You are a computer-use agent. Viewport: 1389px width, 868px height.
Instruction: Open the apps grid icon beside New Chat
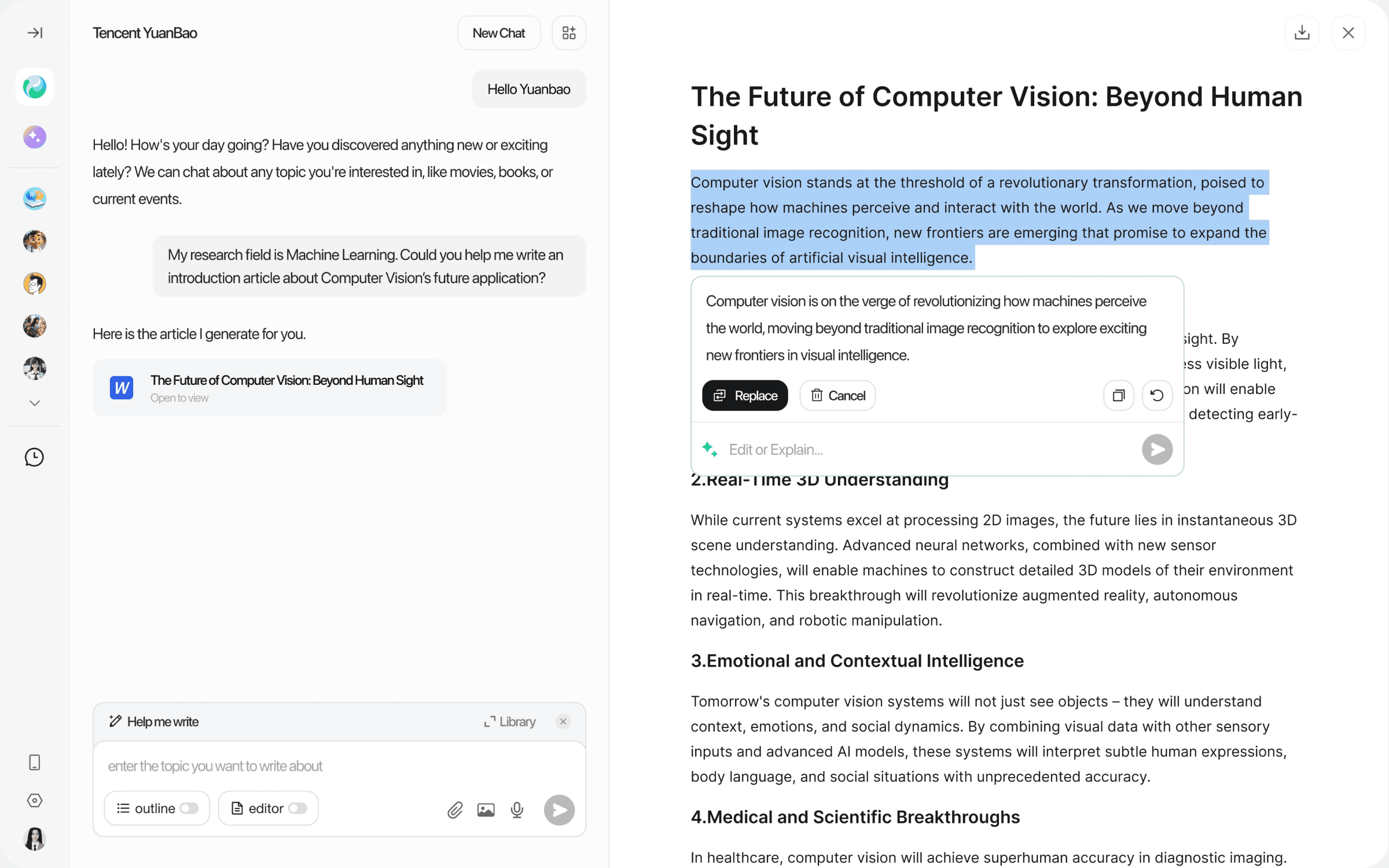pos(569,33)
